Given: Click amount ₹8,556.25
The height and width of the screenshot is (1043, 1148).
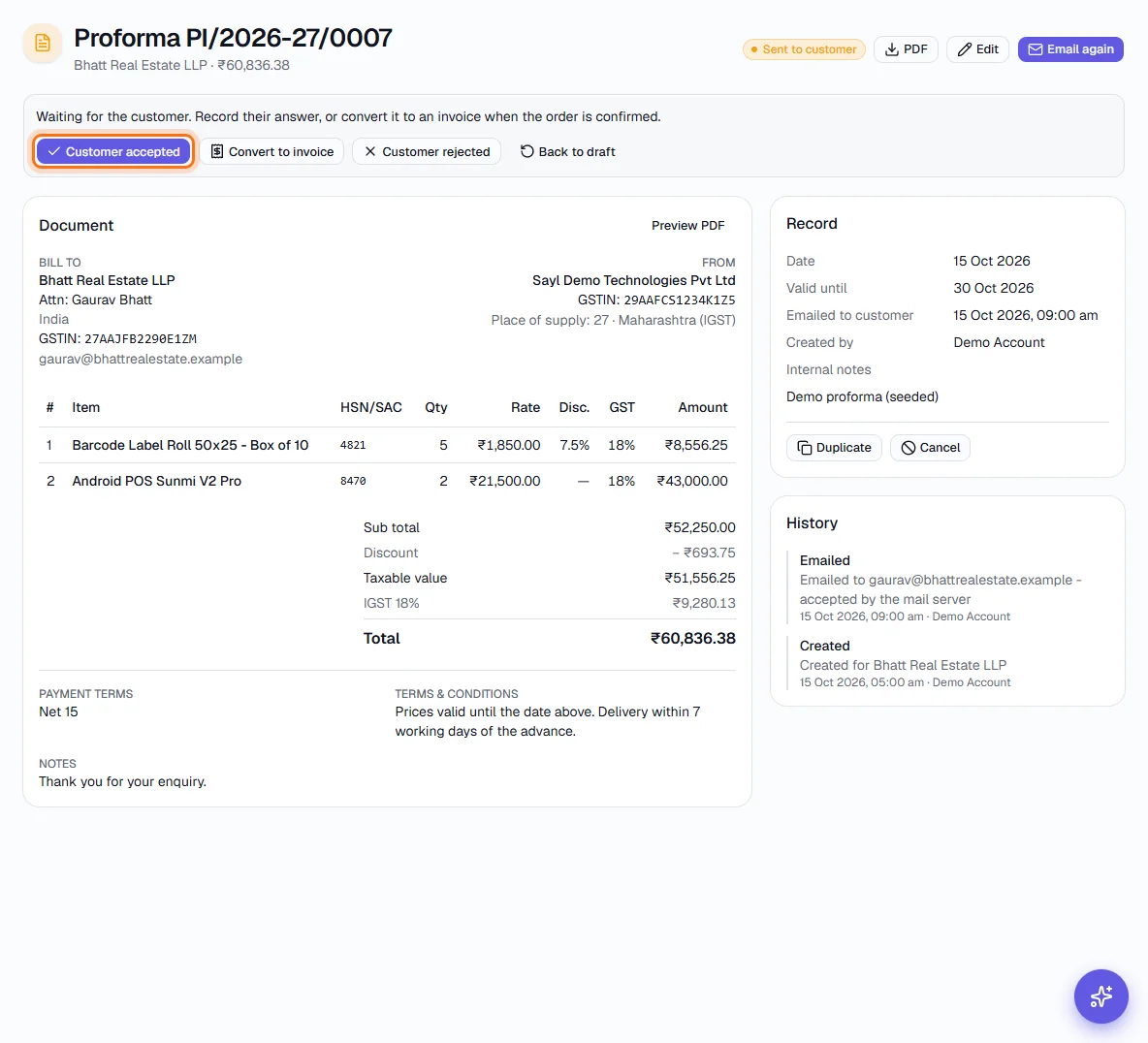Looking at the screenshot, I should pyautogui.click(x=695, y=445).
